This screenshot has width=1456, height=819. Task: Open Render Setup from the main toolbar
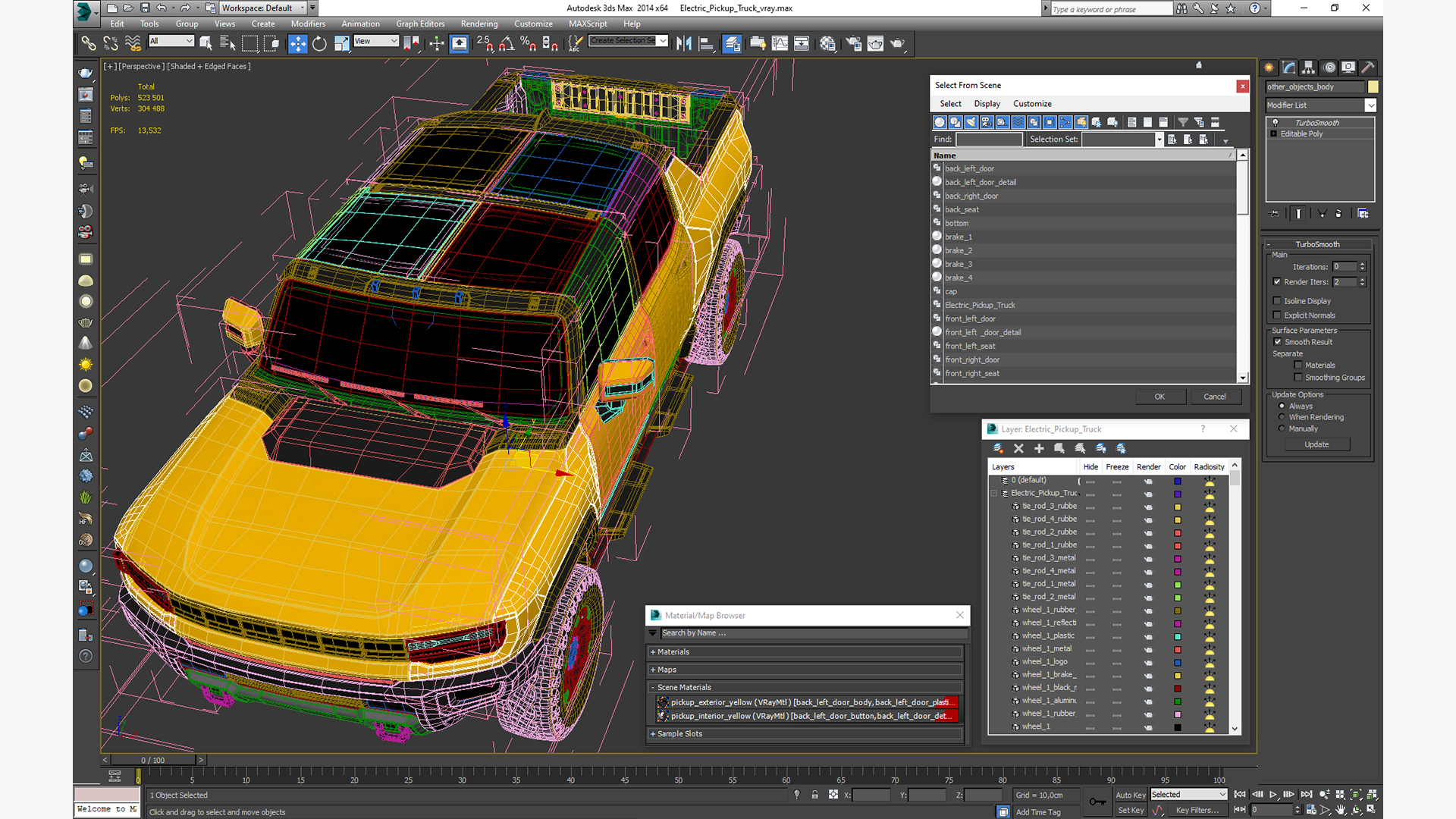pyautogui.click(x=853, y=43)
